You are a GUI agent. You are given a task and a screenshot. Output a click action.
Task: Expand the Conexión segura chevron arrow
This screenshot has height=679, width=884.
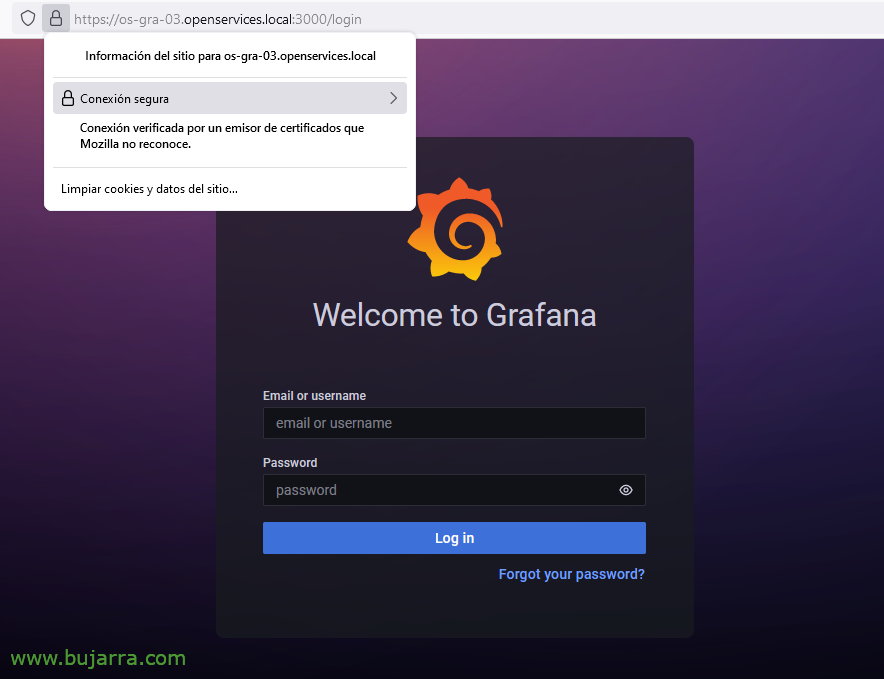pyautogui.click(x=394, y=98)
